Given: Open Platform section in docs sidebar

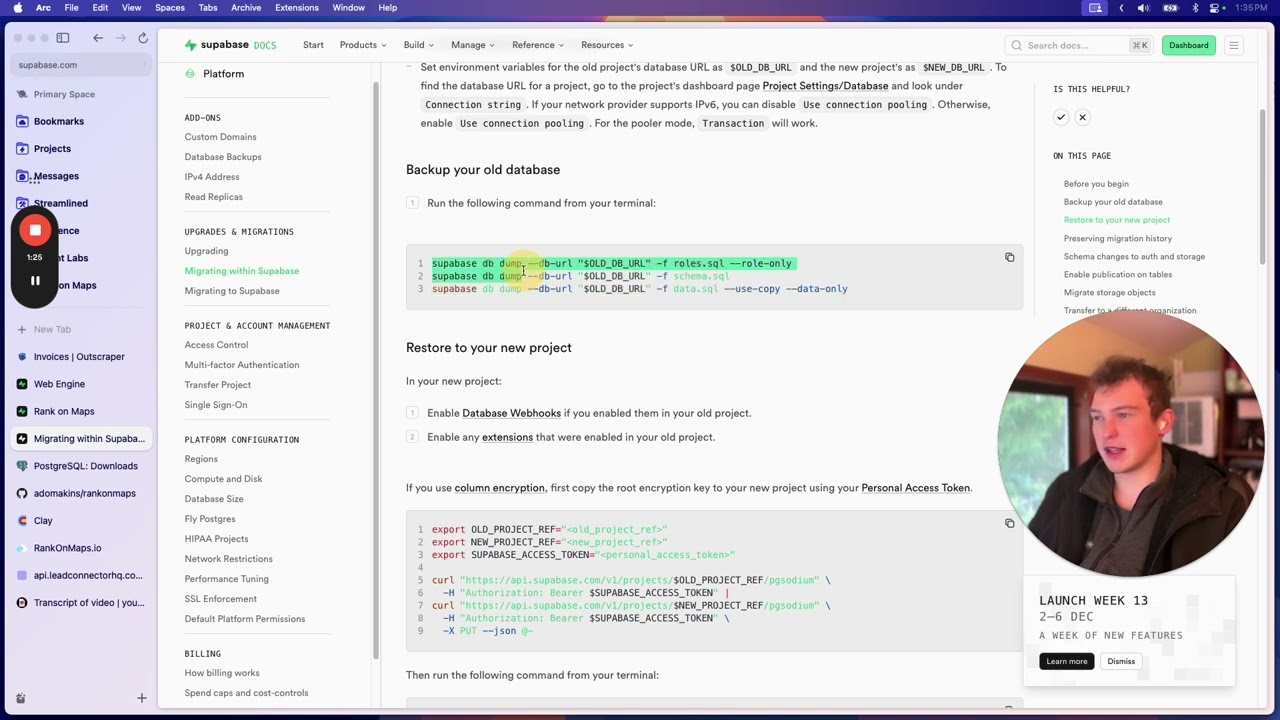Looking at the screenshot, I should coord(223,74).
